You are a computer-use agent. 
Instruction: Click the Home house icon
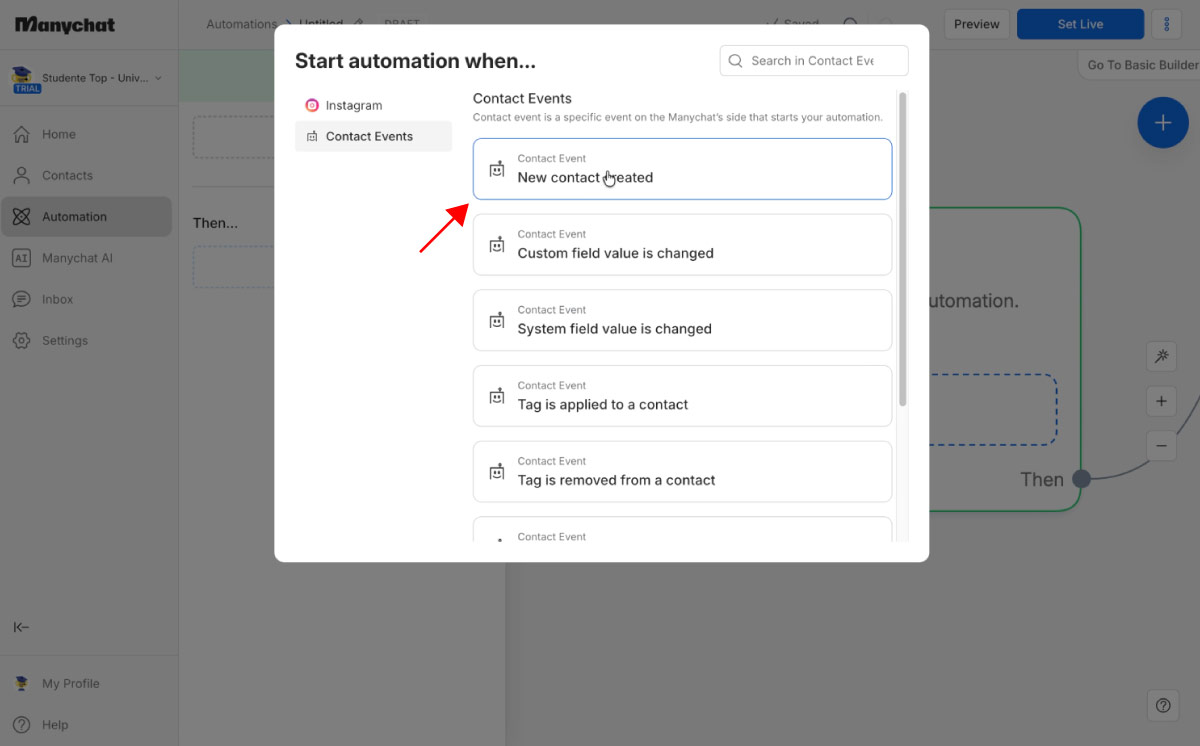(21, 134)
